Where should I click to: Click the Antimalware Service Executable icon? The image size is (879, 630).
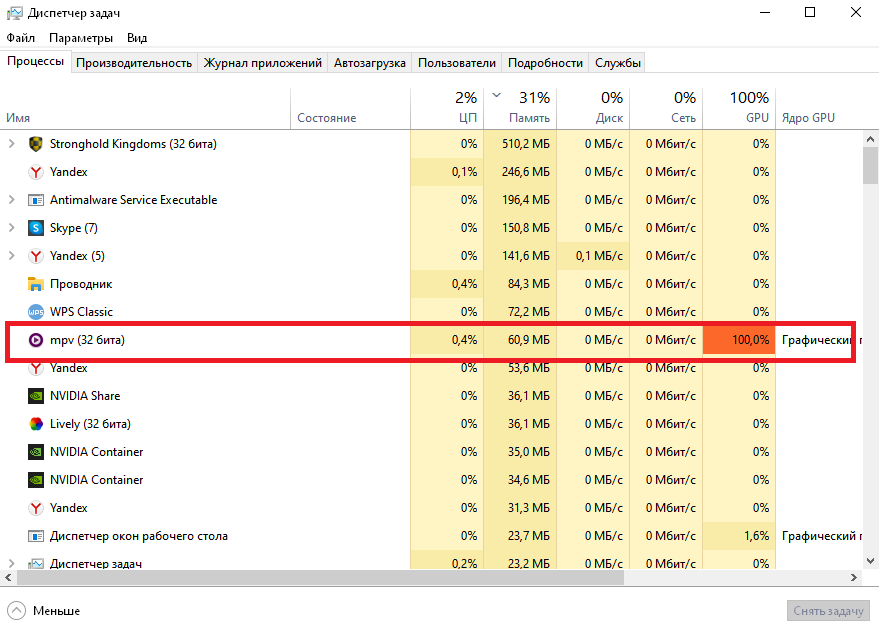36,200
